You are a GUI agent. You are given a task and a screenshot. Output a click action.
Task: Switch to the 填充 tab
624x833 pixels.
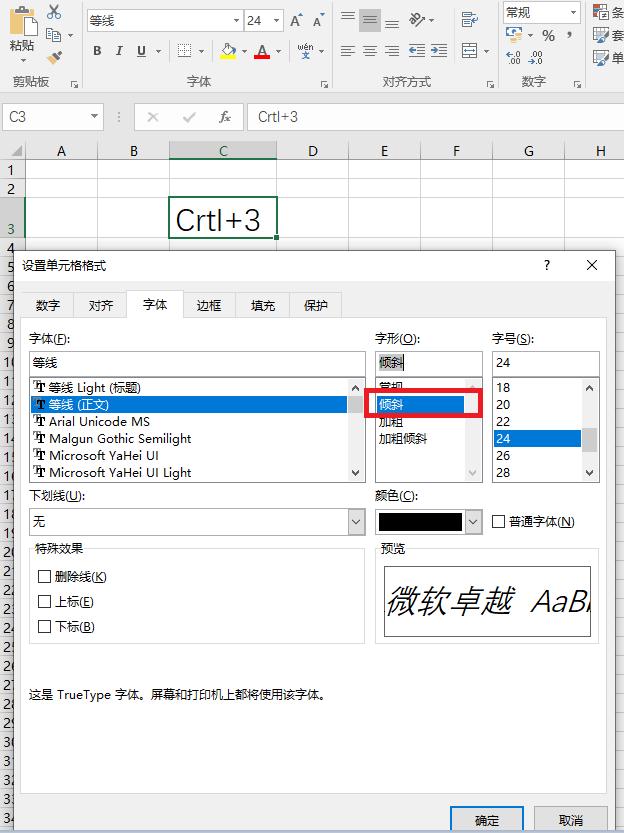click(262, 305)
